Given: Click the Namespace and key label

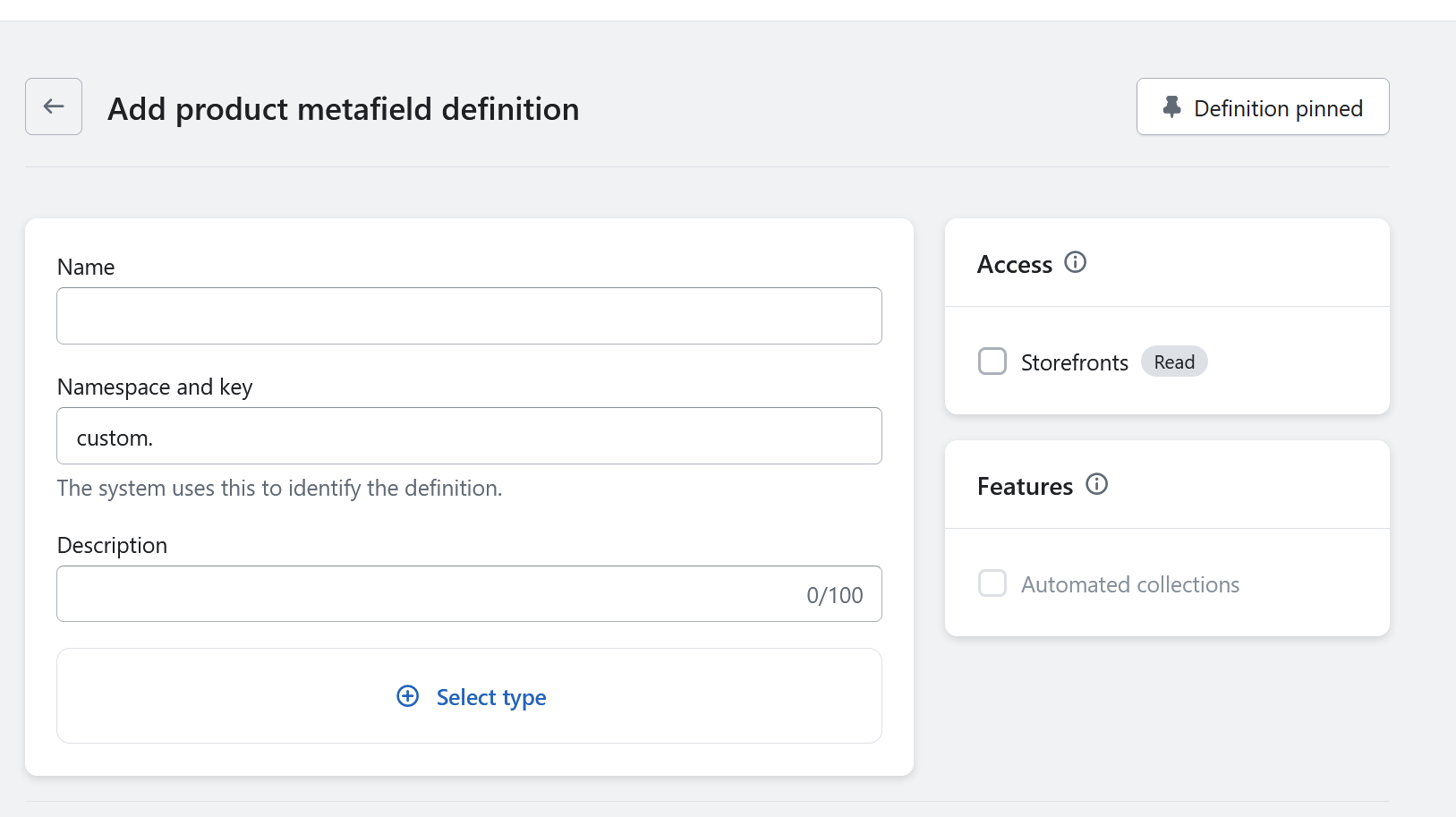Looking at the screenshot, I should [x=155, y=387].
